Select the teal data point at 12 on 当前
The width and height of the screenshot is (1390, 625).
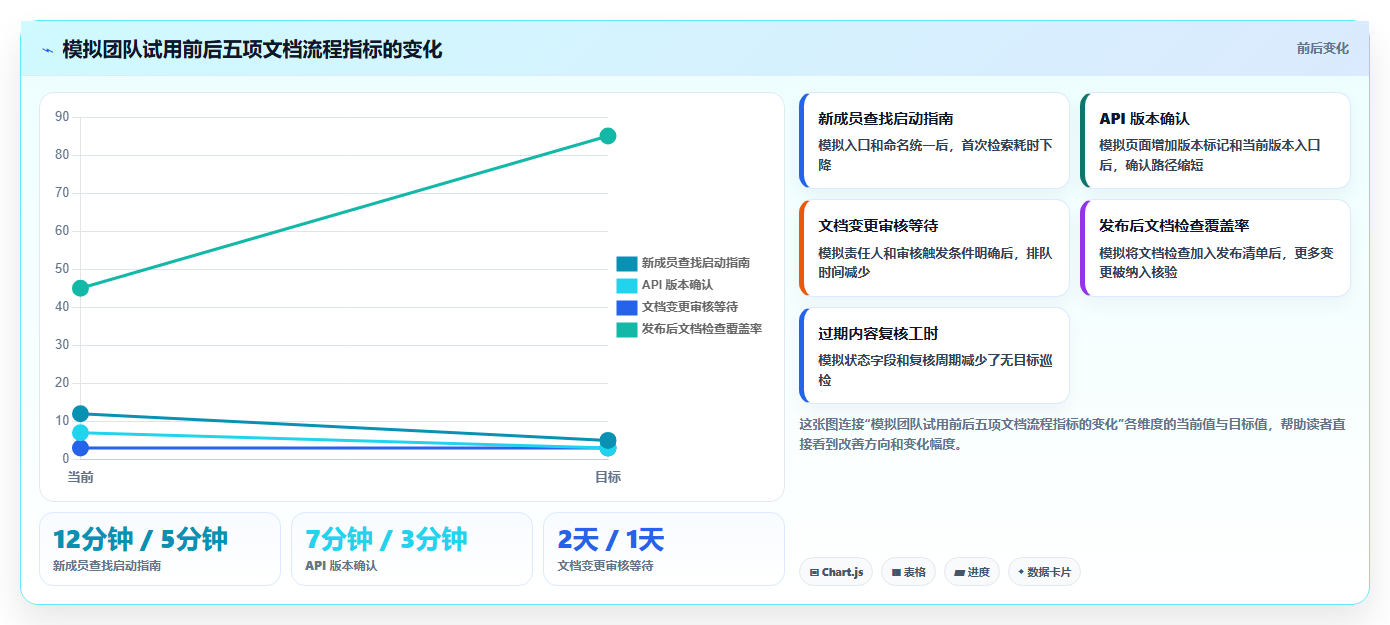80,413
